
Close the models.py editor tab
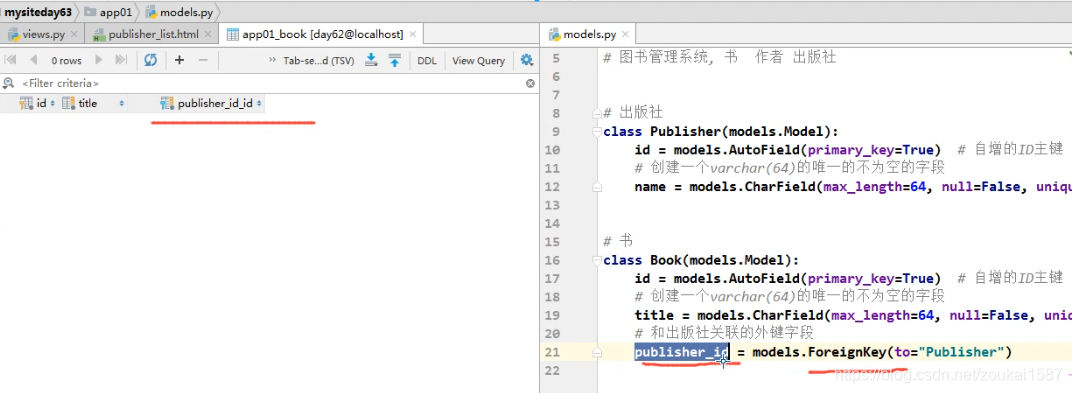625,34
